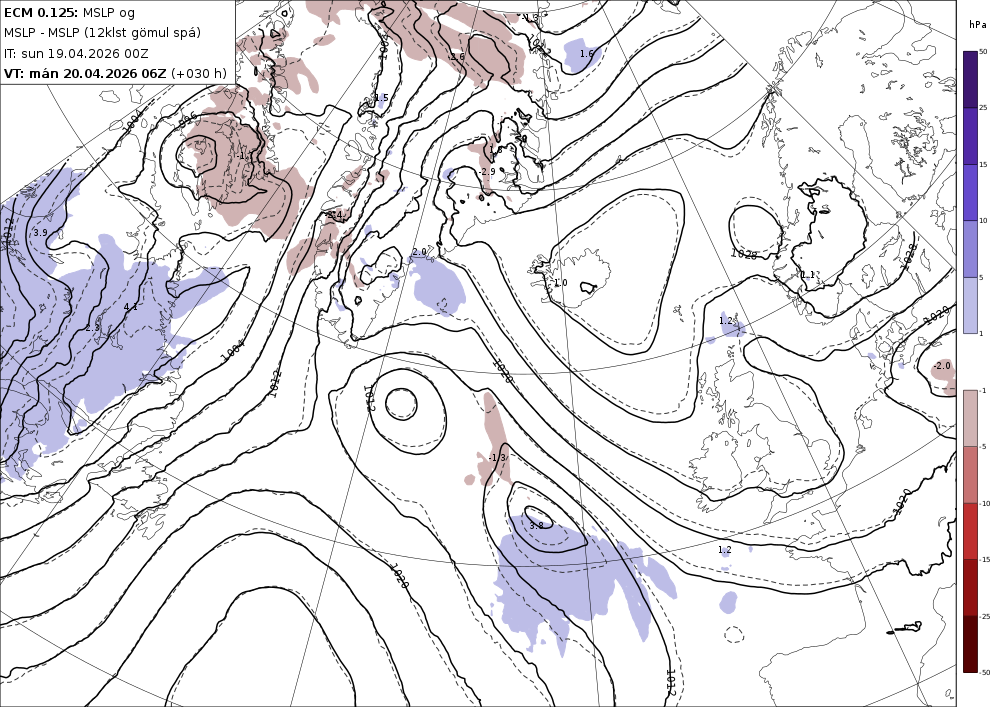Click the '1.2' value north of Scotland
Screen dimensions: 1000x707
coord(726,321)
